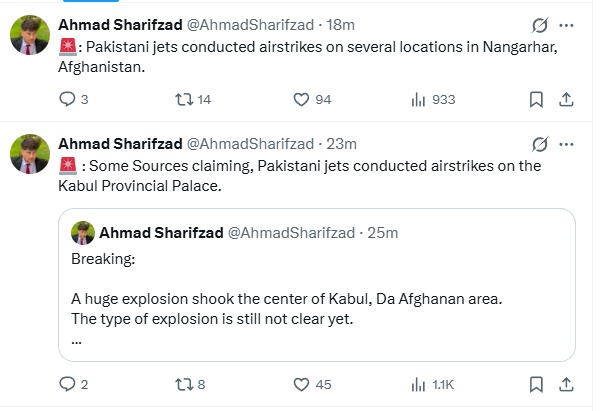View analytics showing 1.1K views
Screen dimensions: 602x411
pos(418,384)
